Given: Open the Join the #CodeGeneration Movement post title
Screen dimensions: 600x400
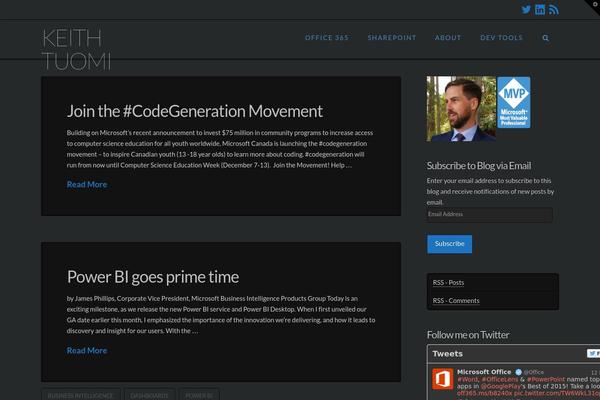Looking at the screenshot, I should (195, 111).
